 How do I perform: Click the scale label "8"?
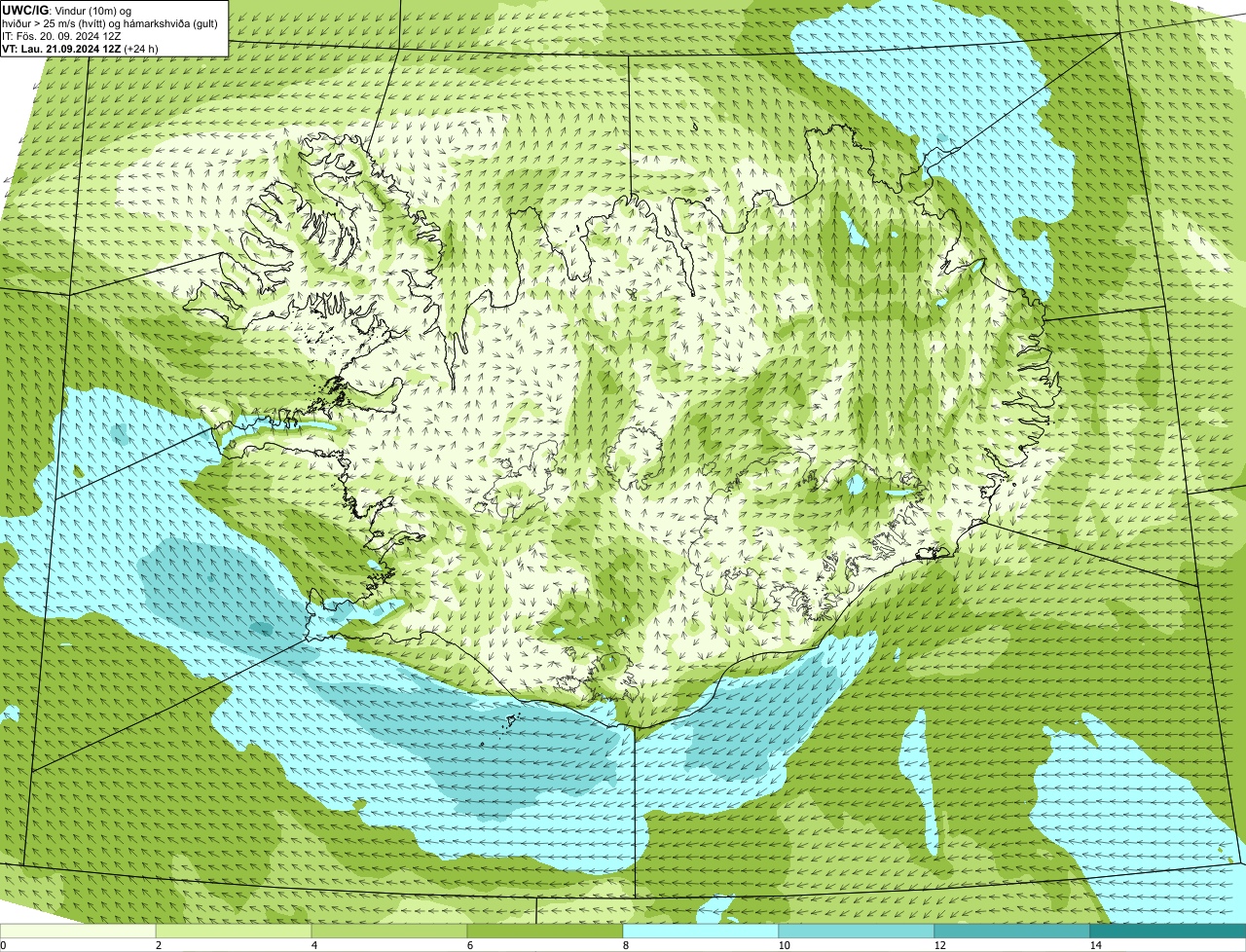(625, 945)
